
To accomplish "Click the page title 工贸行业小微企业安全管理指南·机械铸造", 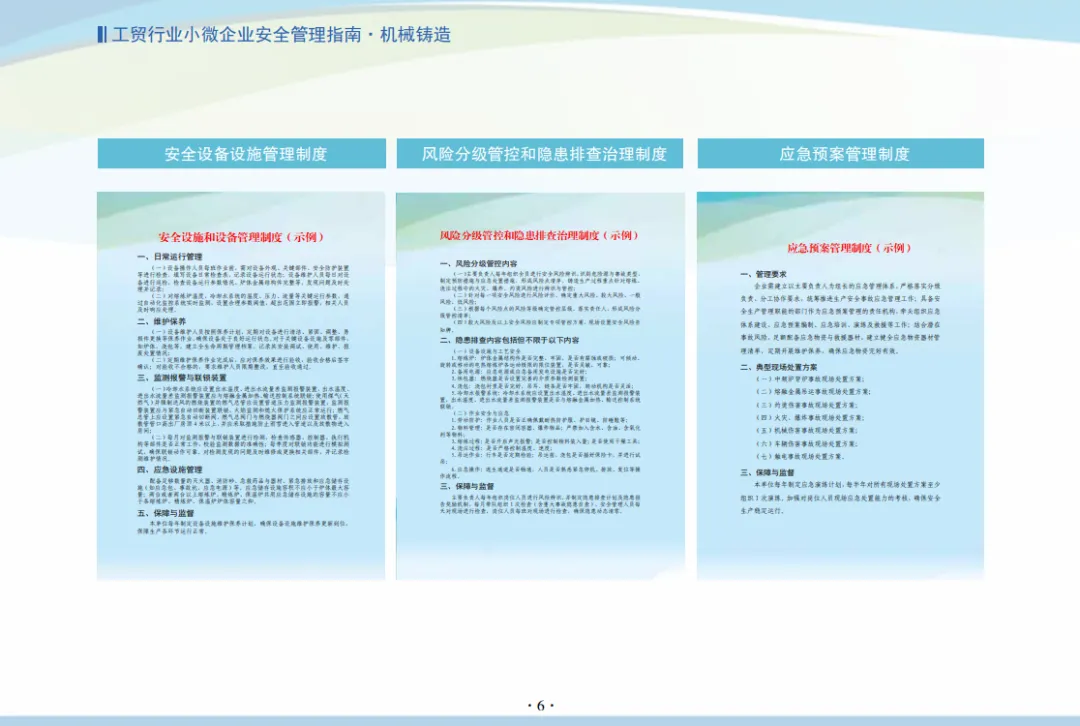I will coord(281,34).
